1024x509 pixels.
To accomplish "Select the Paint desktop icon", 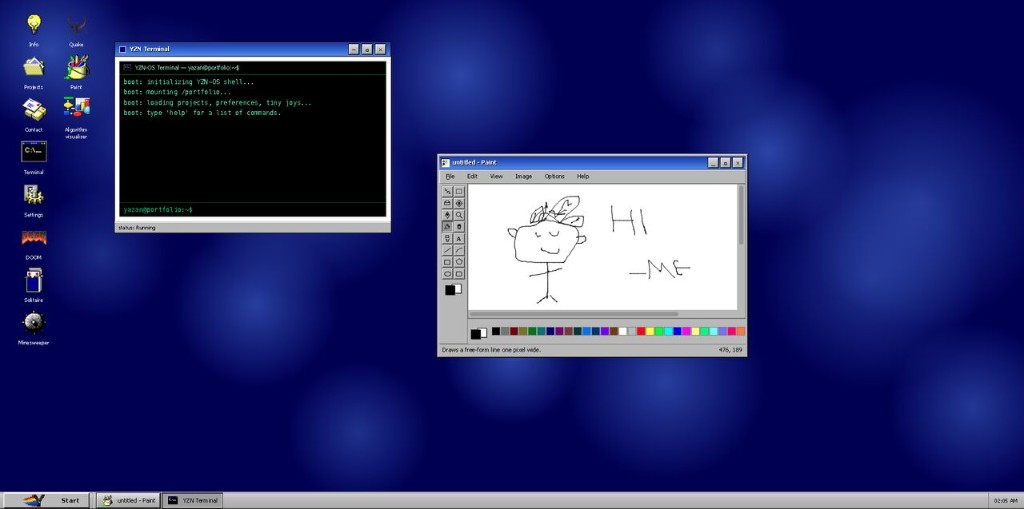I will point(76,72).
